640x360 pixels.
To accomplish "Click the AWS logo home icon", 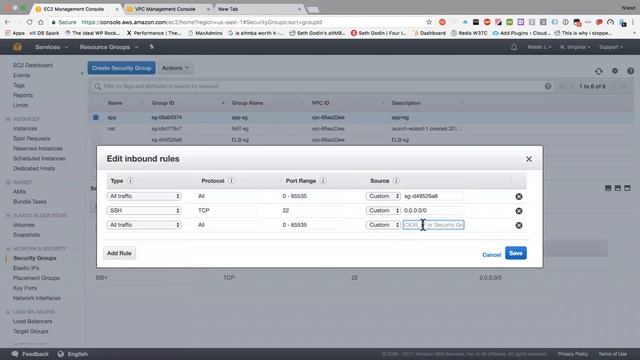I will click(18, 47).
